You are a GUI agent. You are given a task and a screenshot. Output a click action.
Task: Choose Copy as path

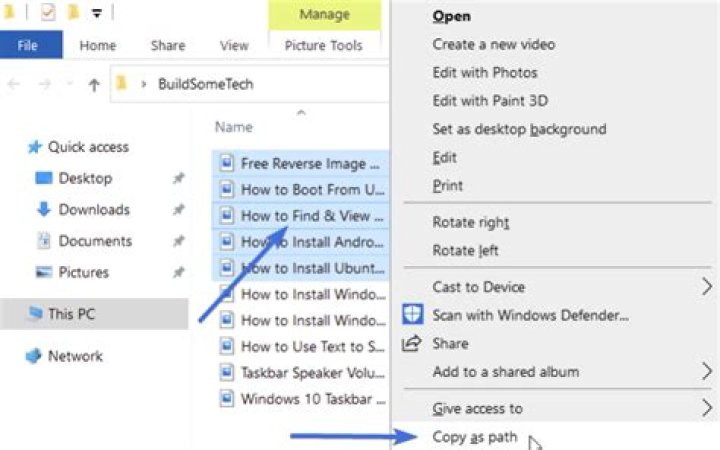tap(475, 437)
